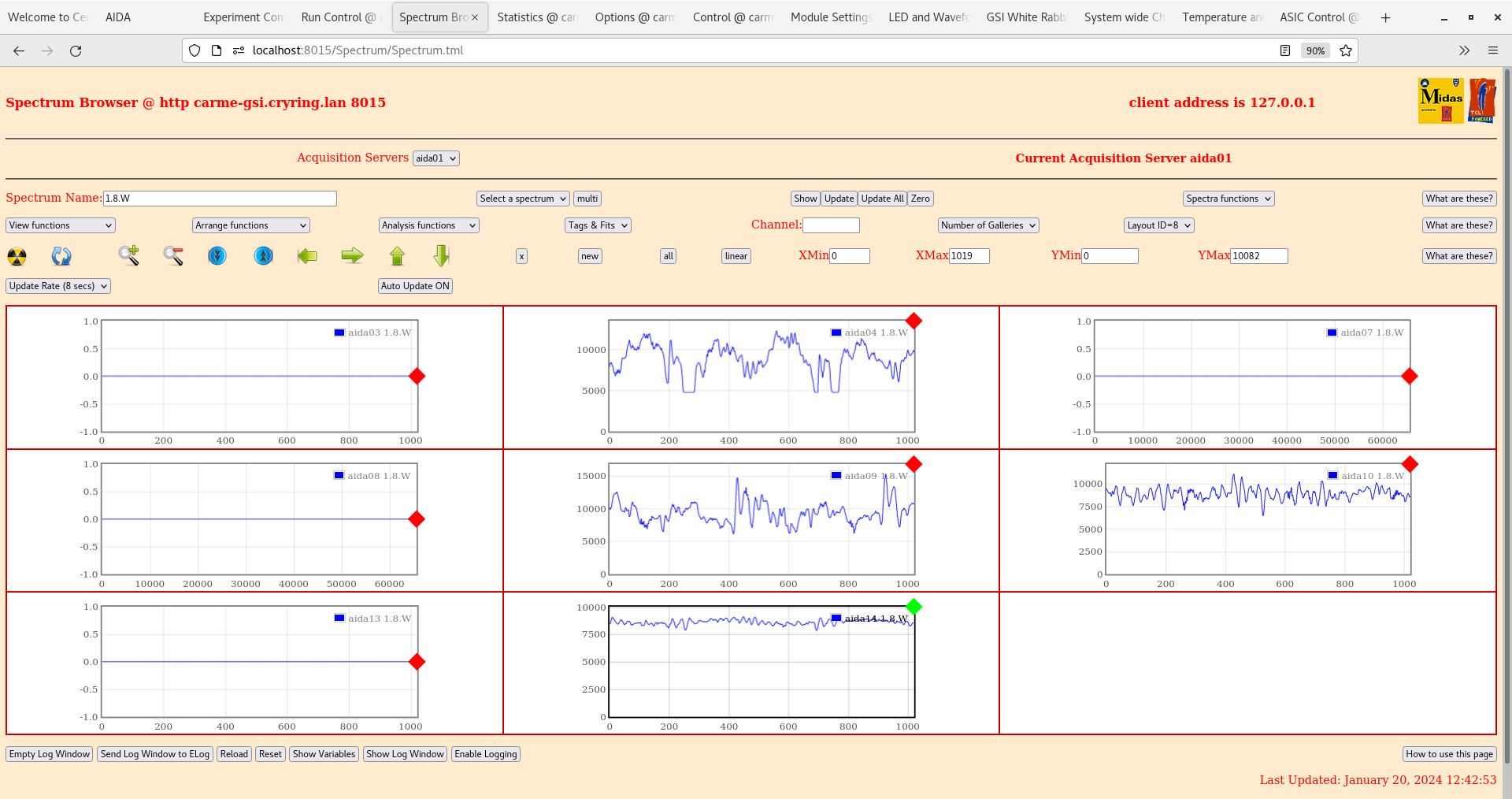This screenshot has width=1512, height=799.
Task: Switch to the Temperature tab
Action: [x=1221, y=17]
